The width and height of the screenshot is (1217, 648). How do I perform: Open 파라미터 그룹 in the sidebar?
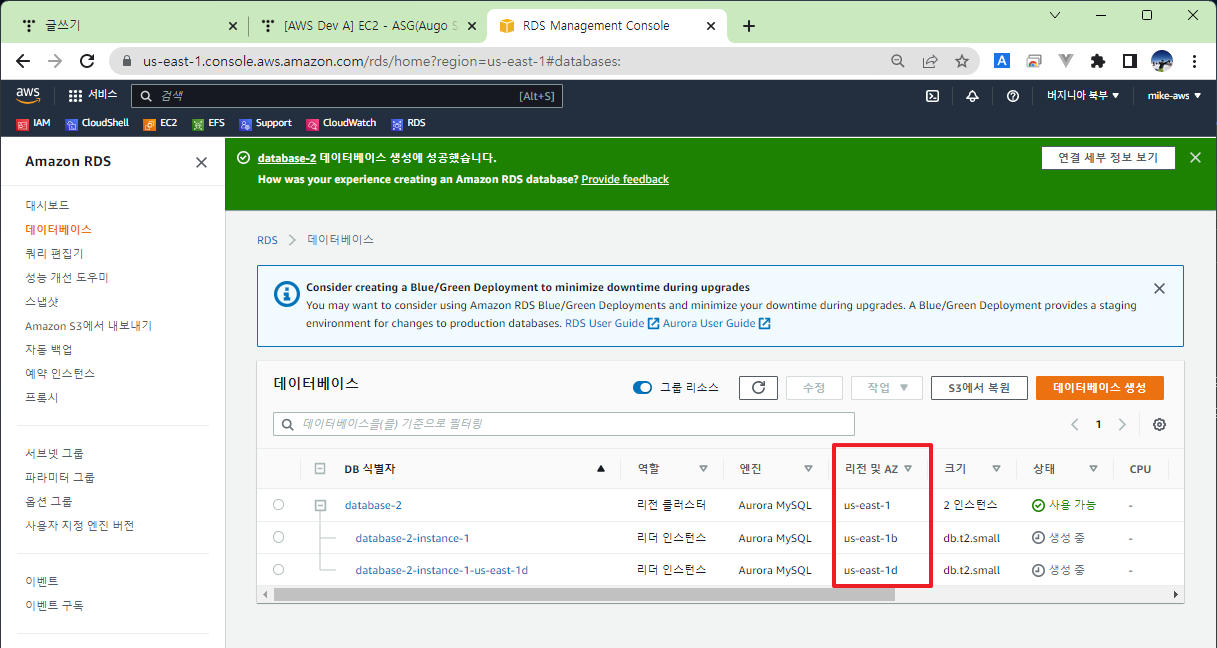60,477
